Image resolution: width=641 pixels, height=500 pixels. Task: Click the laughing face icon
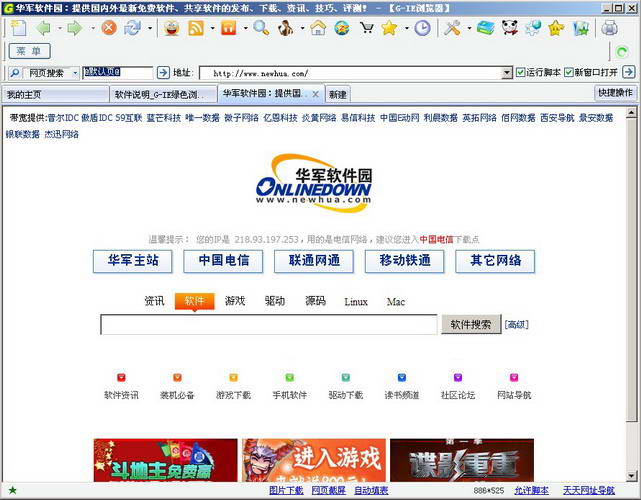(172, 28)
